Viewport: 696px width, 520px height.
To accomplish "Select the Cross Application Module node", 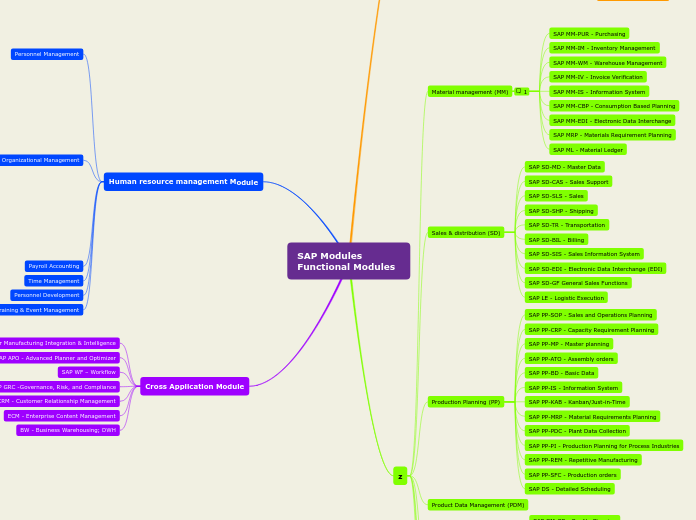I will 194,386.
